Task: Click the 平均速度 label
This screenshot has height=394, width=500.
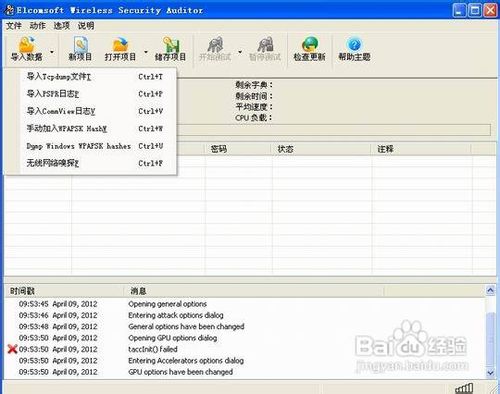Action: tap(254, 107)
